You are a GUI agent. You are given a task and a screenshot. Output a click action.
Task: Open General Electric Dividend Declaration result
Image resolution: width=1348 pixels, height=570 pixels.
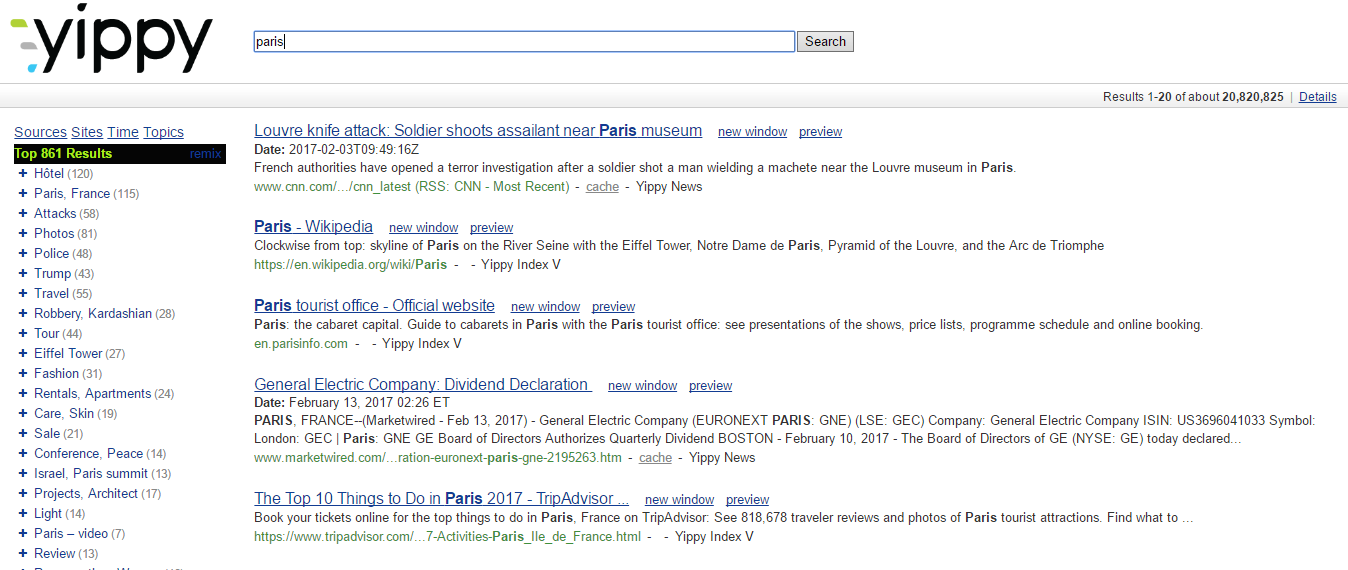pos(422,385)
